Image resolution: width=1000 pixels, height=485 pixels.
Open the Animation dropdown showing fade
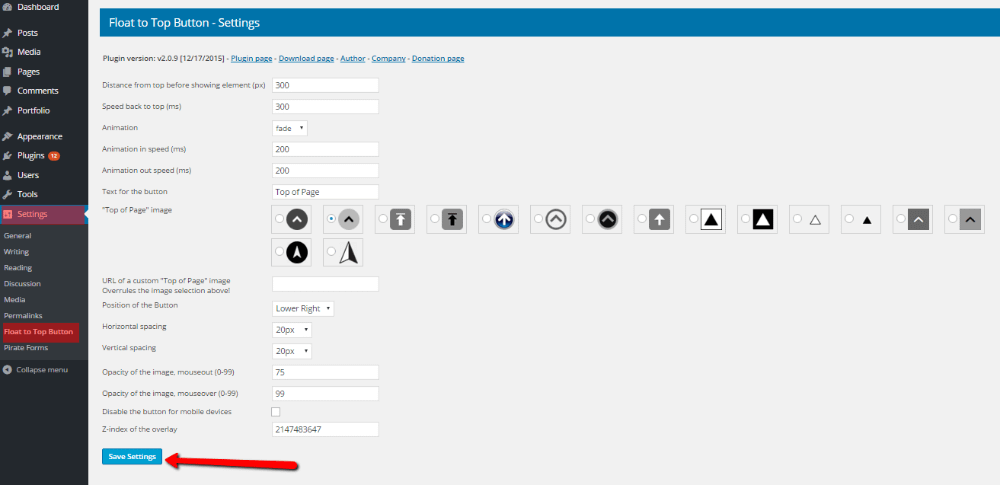click(x=289, y=128)
